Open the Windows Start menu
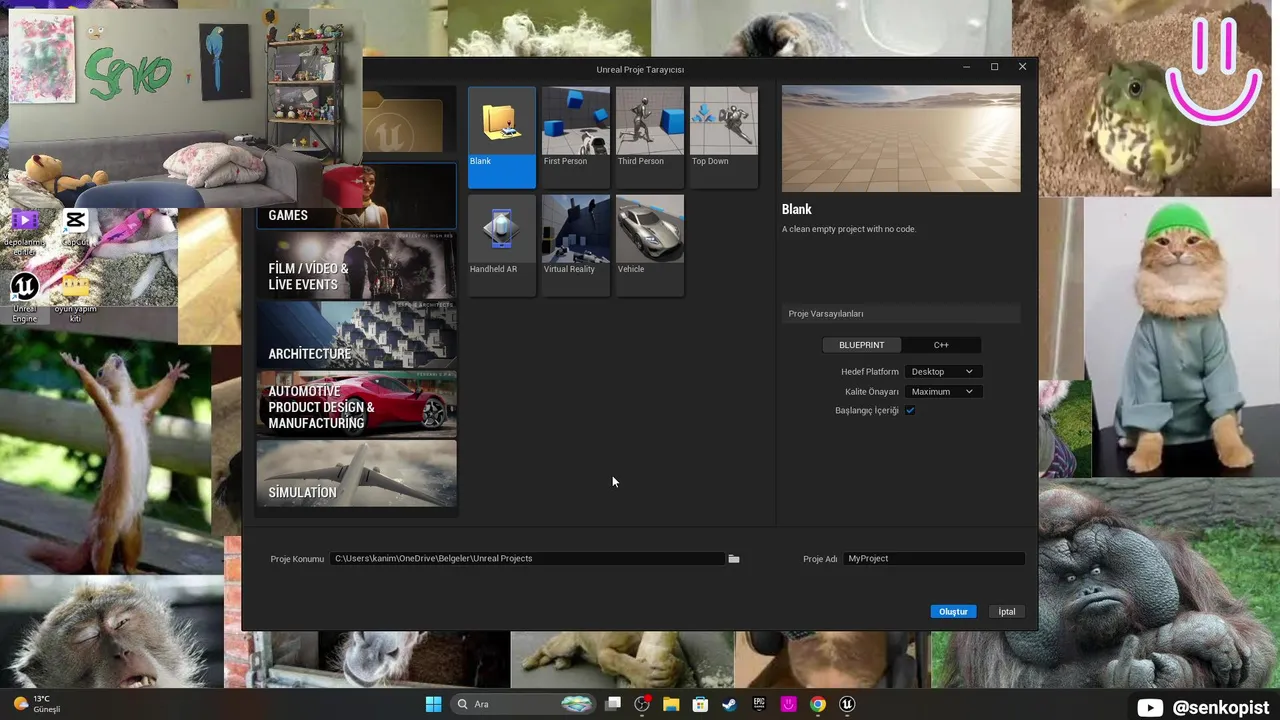 [x=433, y=704]
